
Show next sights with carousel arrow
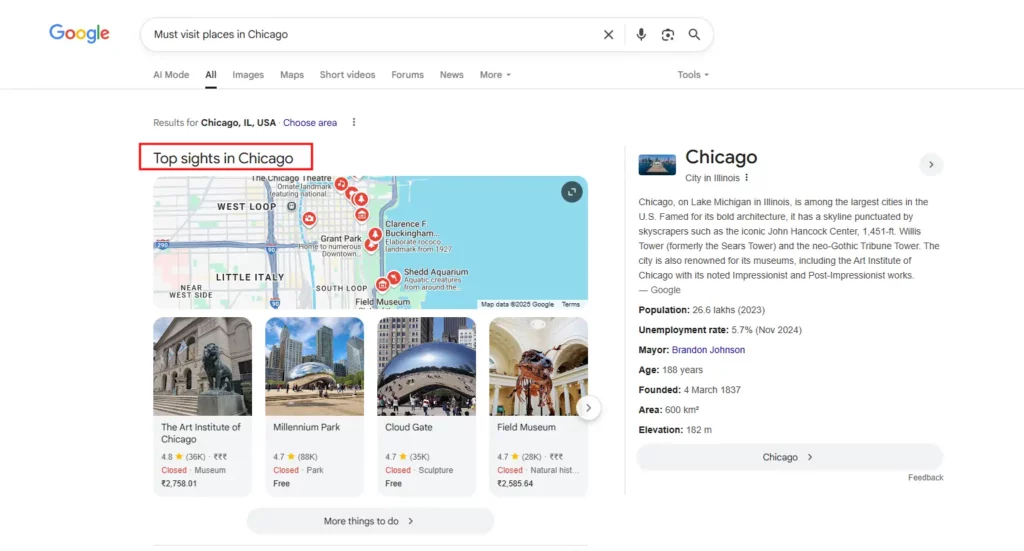pos(588,408)
